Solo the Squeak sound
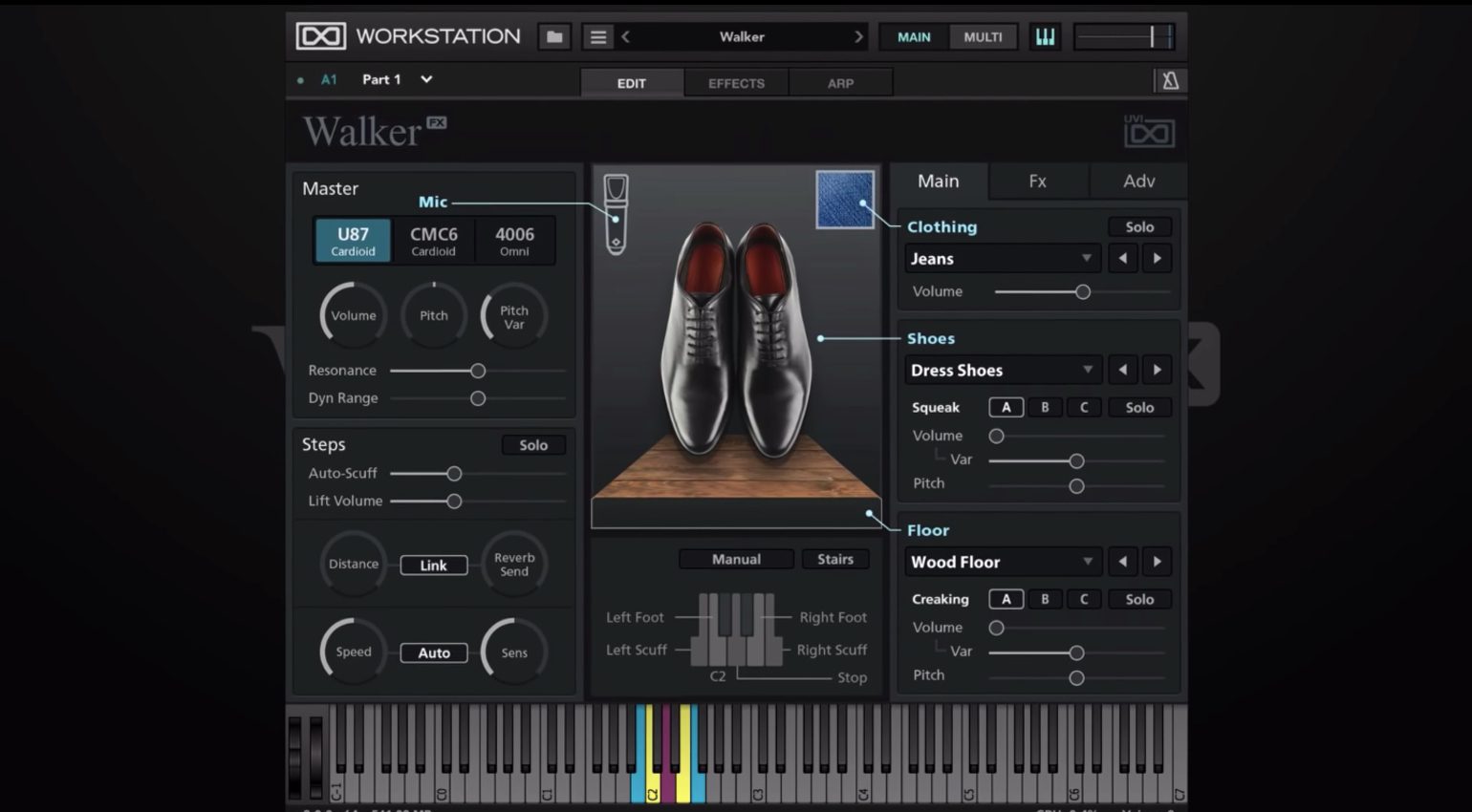 click(1139, 407)
